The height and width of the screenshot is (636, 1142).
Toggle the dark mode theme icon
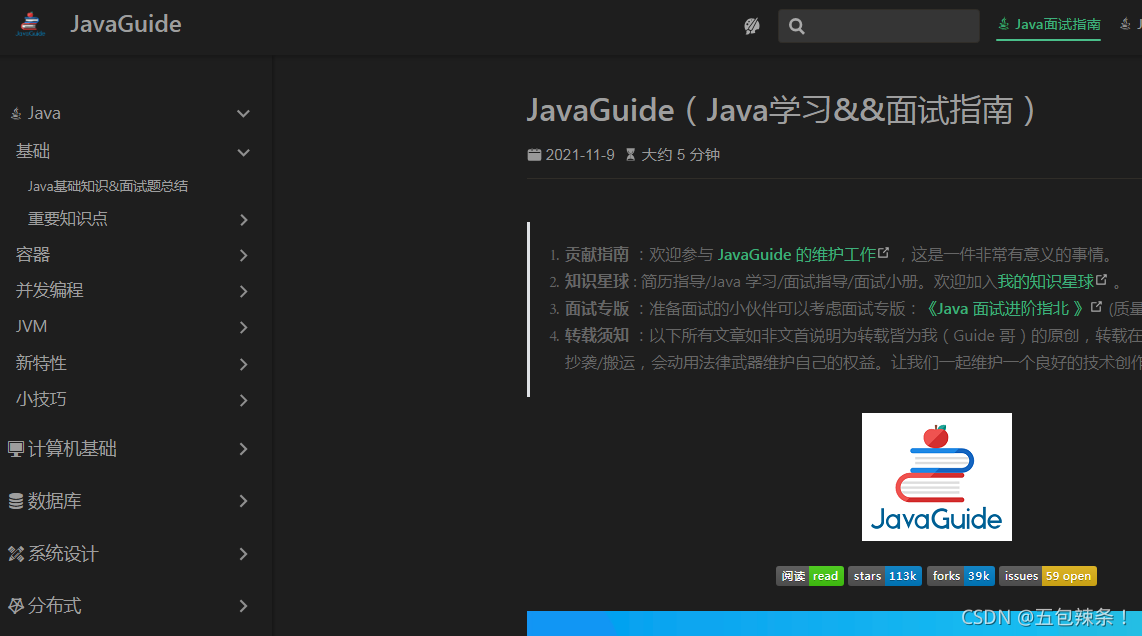(752, 26)
